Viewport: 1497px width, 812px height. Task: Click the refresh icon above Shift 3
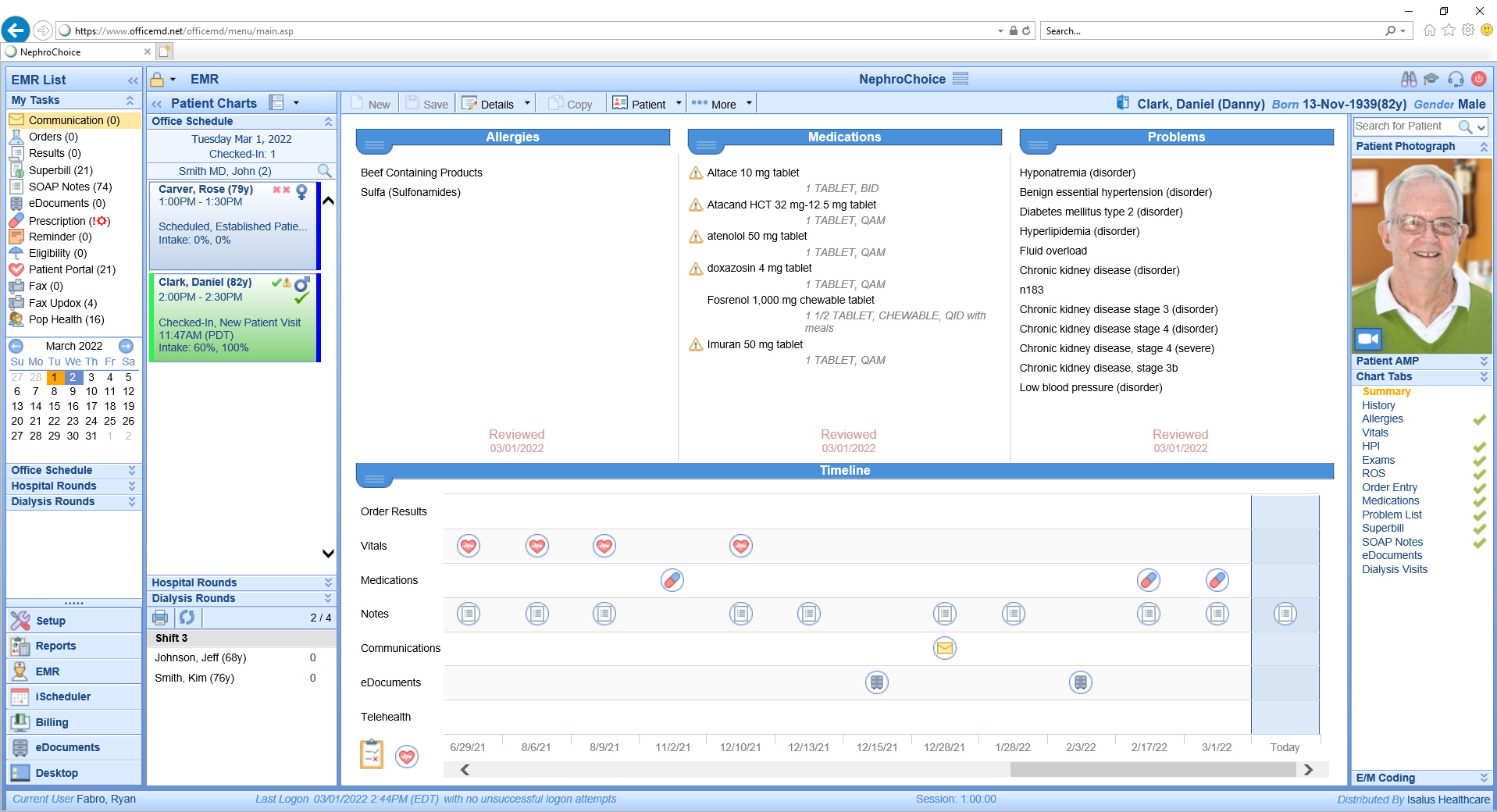(x=187, y=618)
